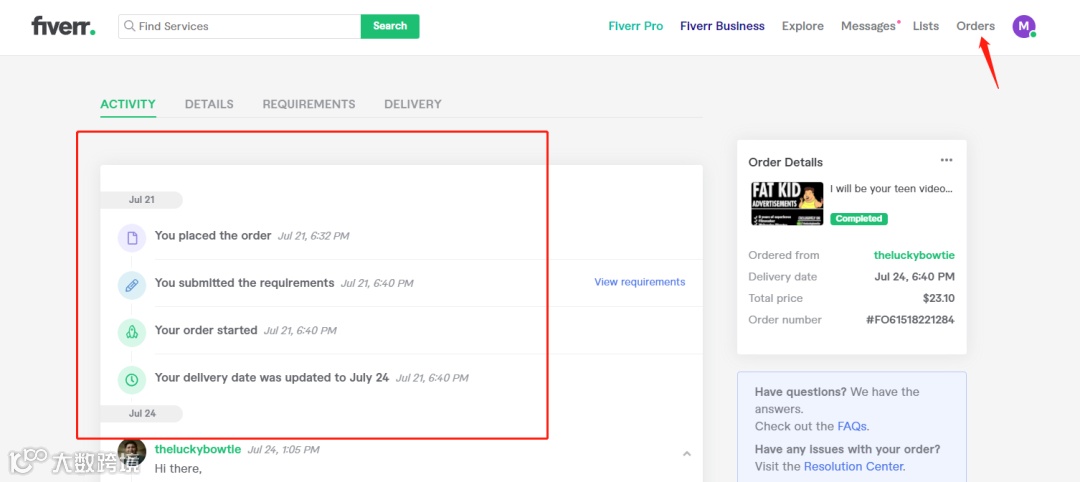Click the Order Details heading
Screen dimensions: 1080x482
(786, 163)
